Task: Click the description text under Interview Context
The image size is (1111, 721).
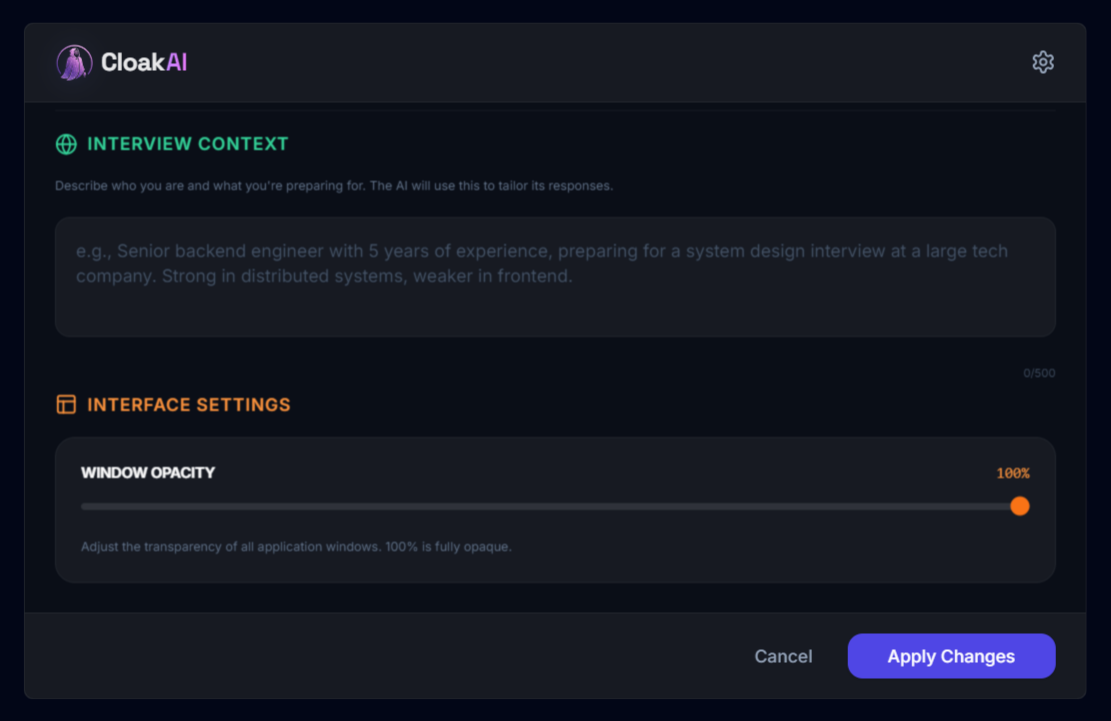Action: [334, 186]
